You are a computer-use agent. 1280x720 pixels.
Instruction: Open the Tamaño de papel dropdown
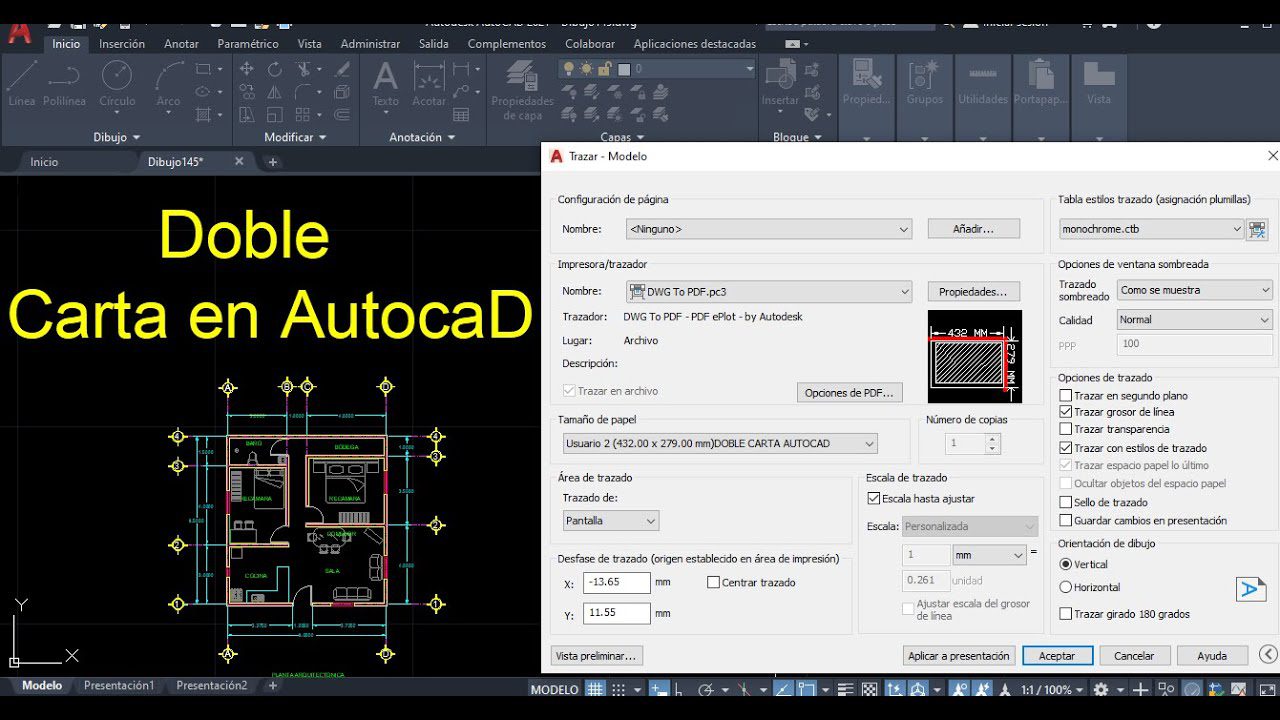pos(868,443)
